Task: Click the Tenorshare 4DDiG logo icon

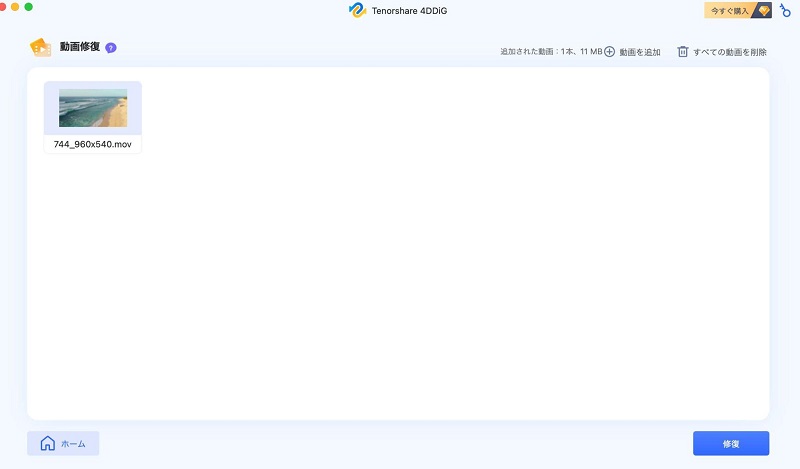Action: (357, 10)
